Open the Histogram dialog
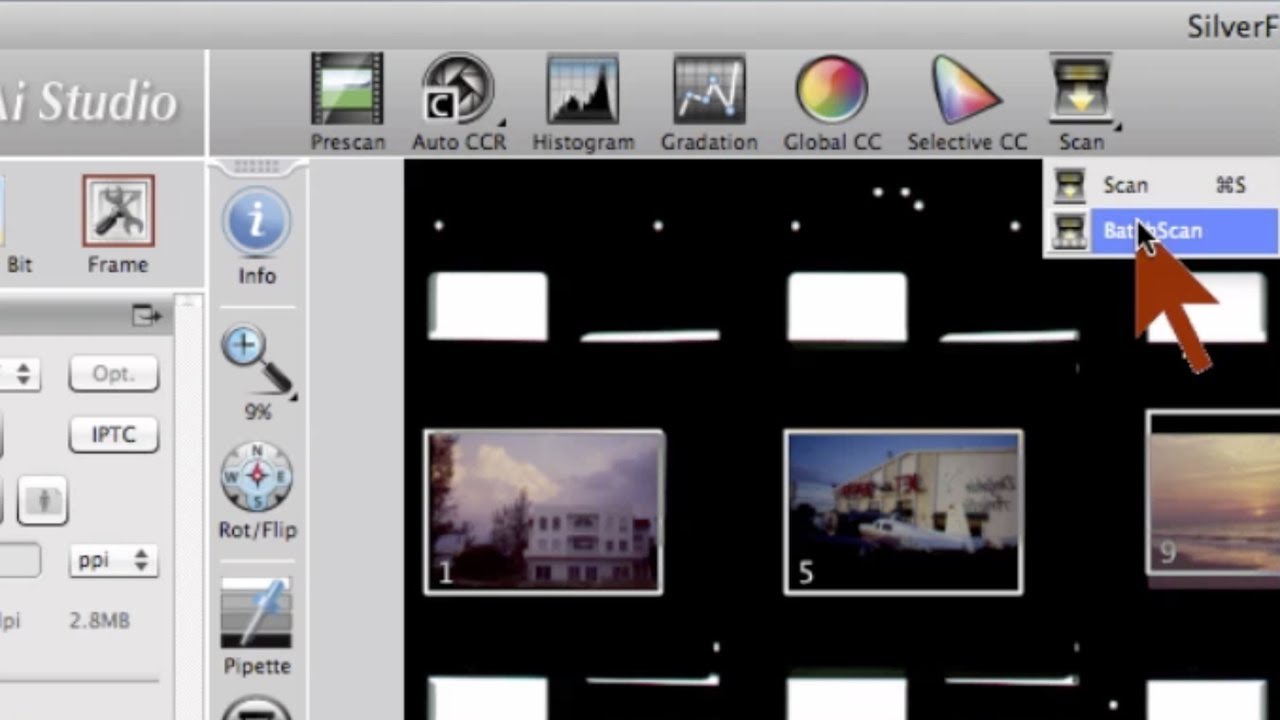The width and height of the screenshot is (1280, 720). tap(583, 103)
